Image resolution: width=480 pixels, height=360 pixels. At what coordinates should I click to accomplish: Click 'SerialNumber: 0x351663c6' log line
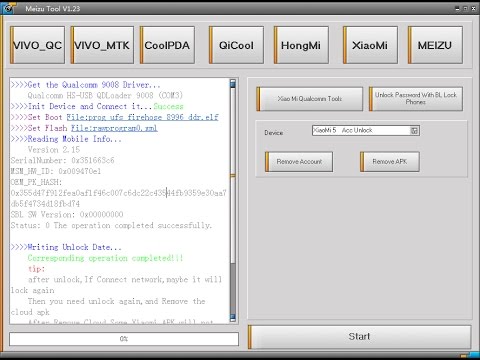(62, 160)
